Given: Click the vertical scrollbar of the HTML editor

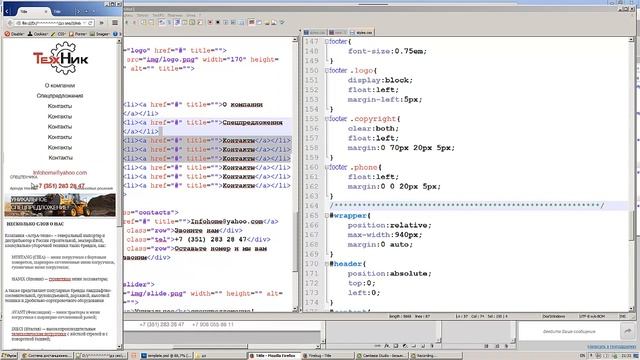Looking at the screenshot, I should (296, 174).
